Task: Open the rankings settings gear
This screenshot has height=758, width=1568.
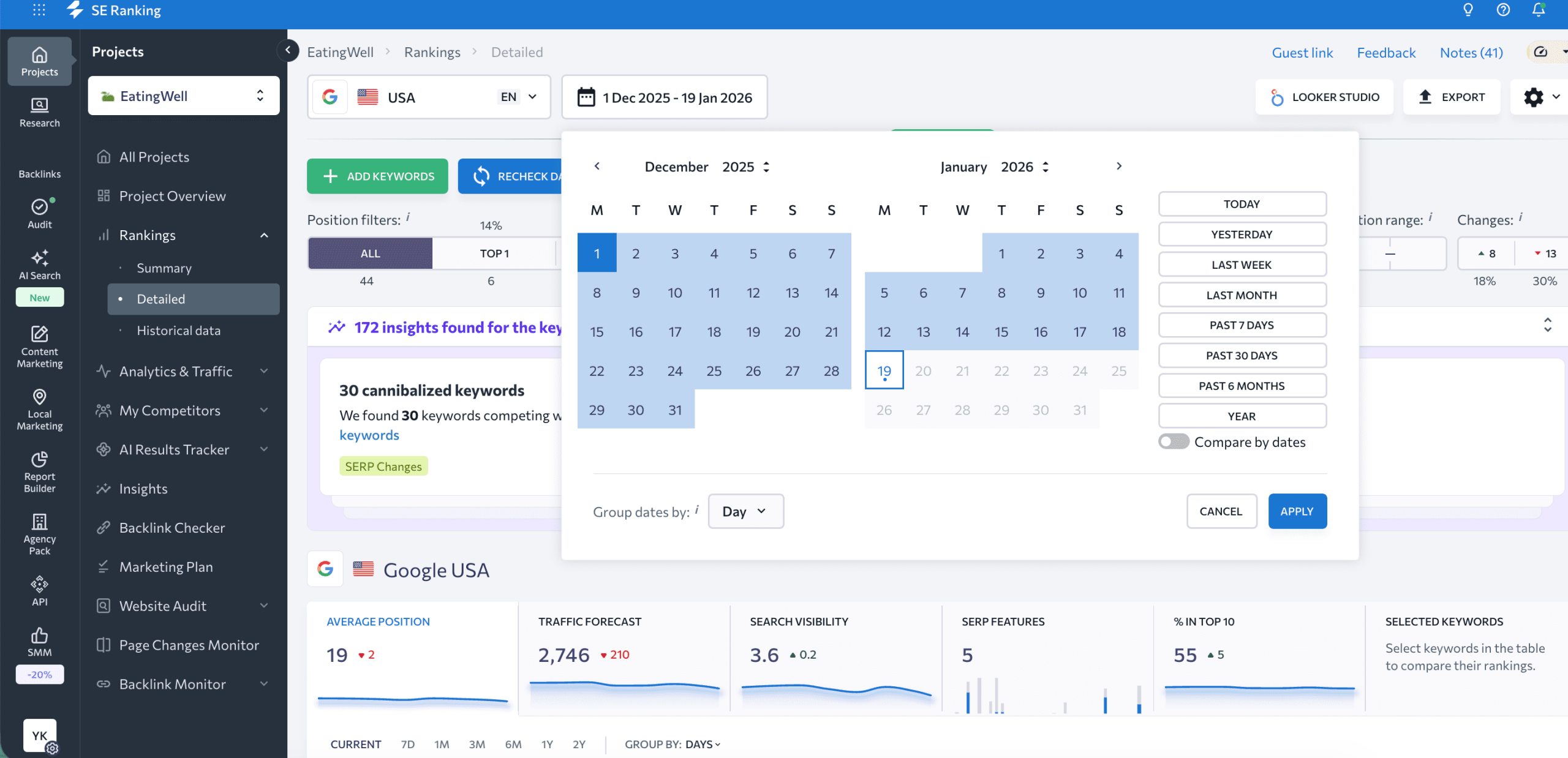Action: (1534, 97)
